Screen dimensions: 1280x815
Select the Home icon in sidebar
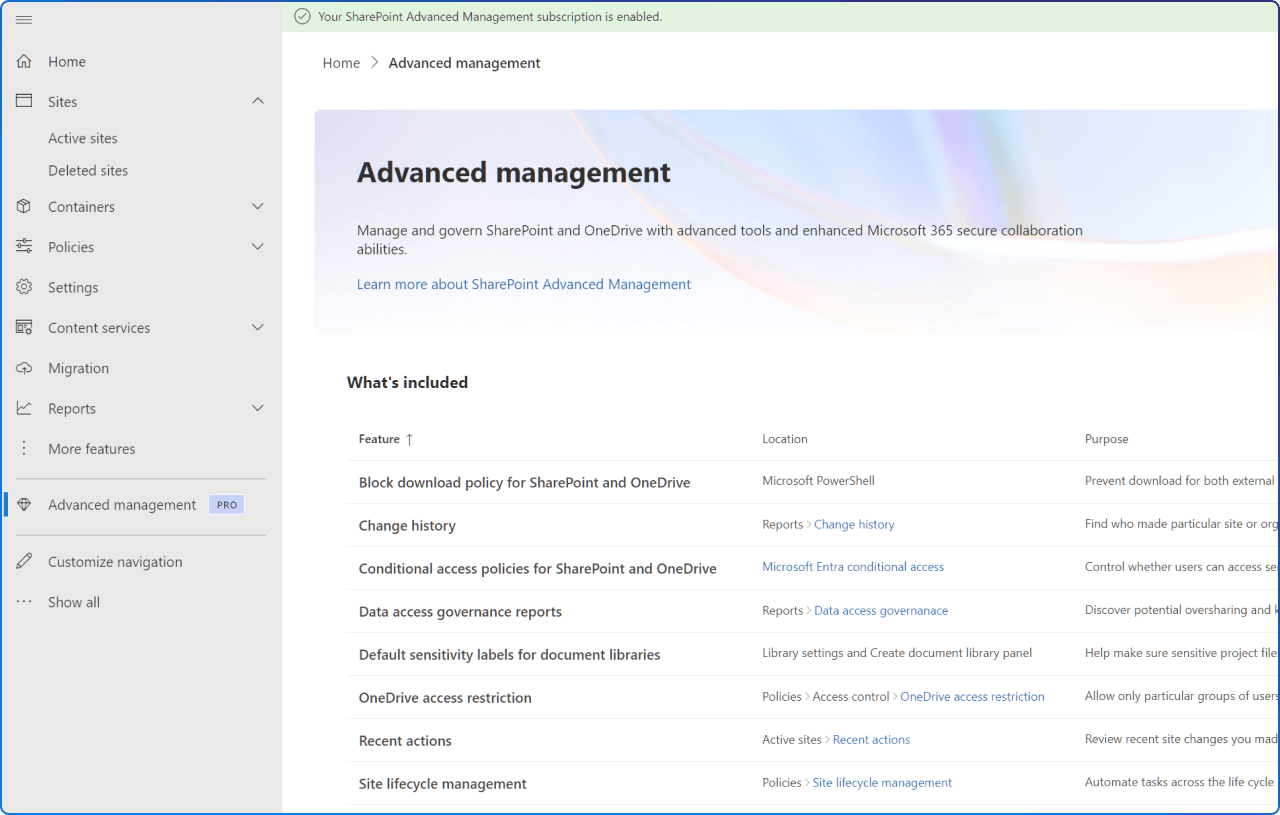[x=23, y=60]
